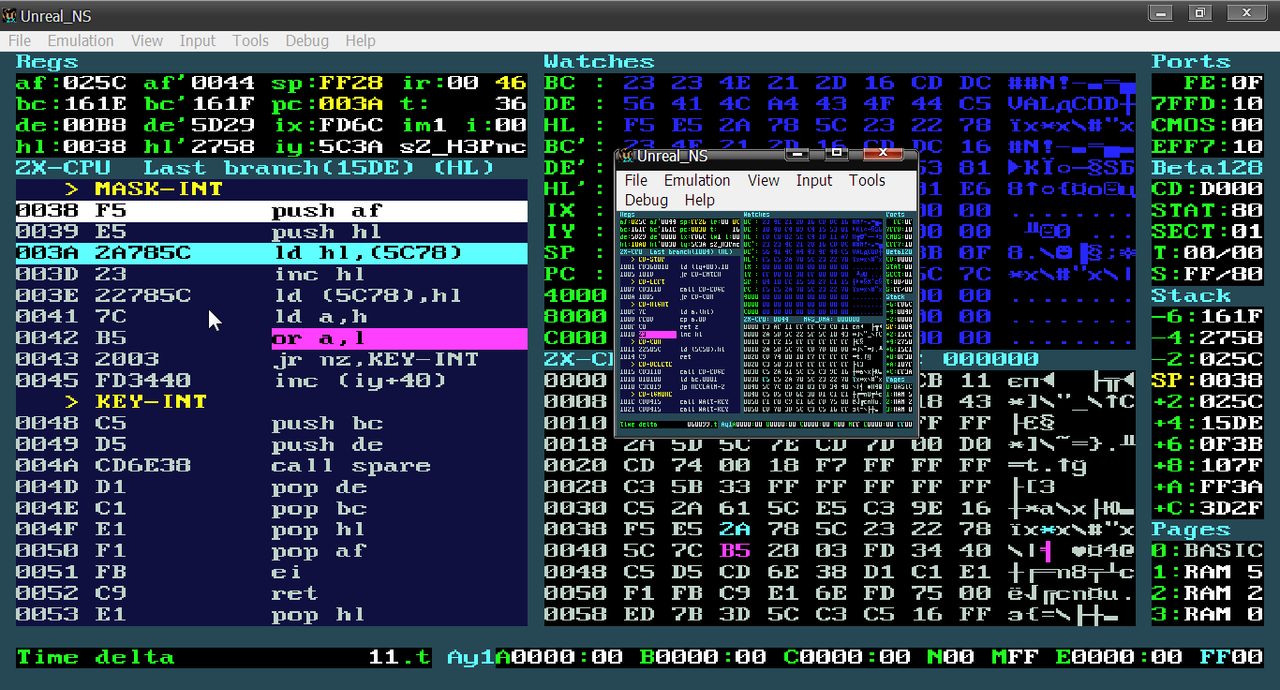Click STAT:80 in Beta128 section
Screen dimensions: 1280x690
1207,211
